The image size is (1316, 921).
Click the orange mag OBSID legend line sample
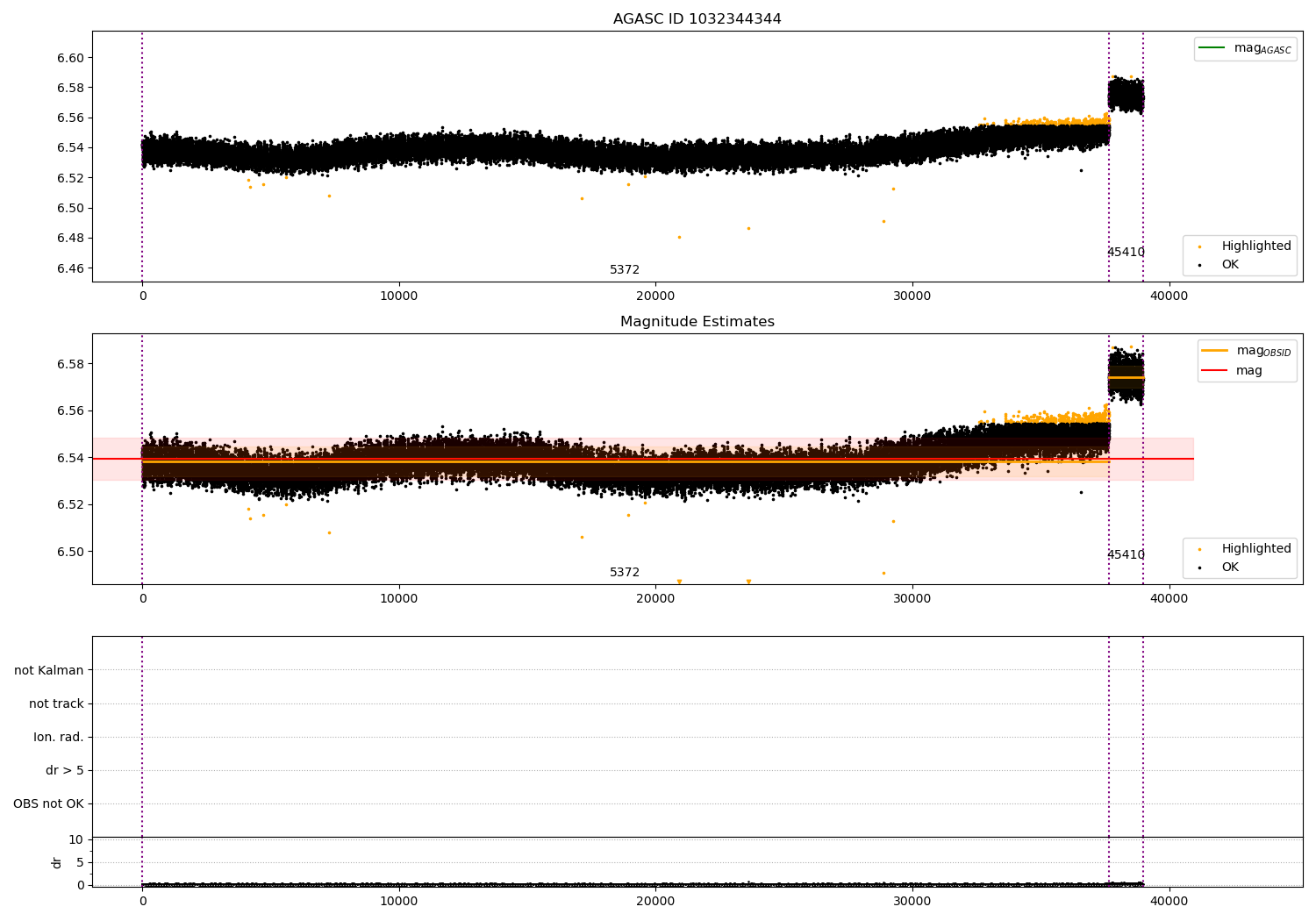point(1214,351)
